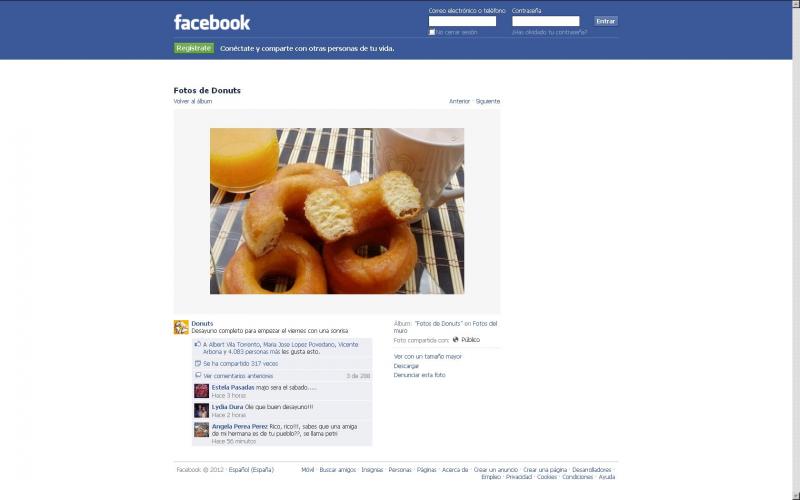Screen dimensions: 800x500
Task: Click the comments speech-bubble icon
Action: (x=197, y=376)
